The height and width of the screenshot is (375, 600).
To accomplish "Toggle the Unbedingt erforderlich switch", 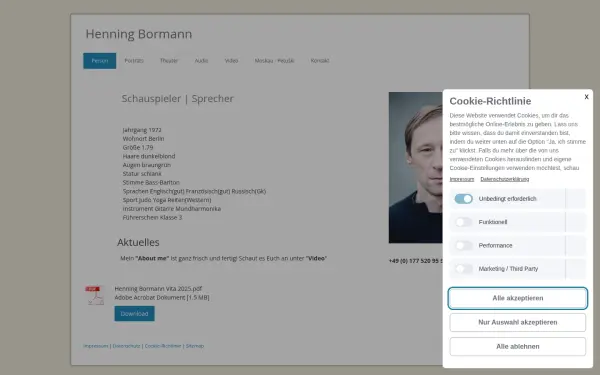I will (x=463, y=199).
